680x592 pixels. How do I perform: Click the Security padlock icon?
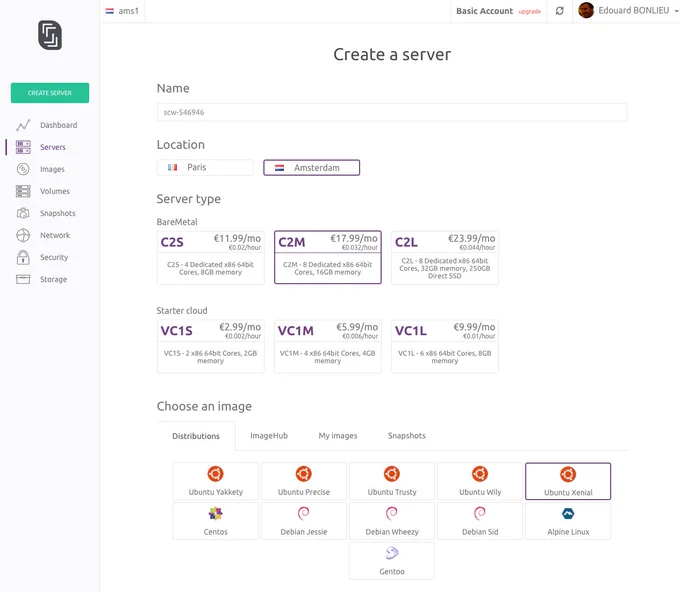[x=23, y=257]
